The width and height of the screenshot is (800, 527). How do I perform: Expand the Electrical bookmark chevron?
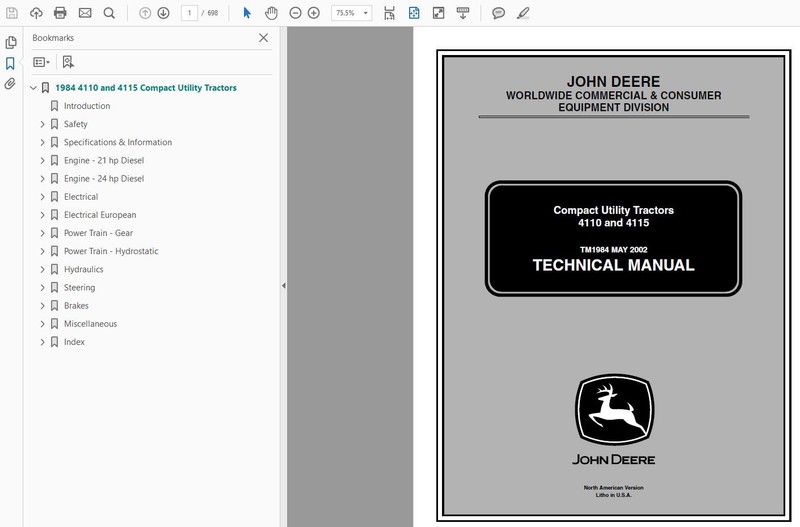coord(42,197)
